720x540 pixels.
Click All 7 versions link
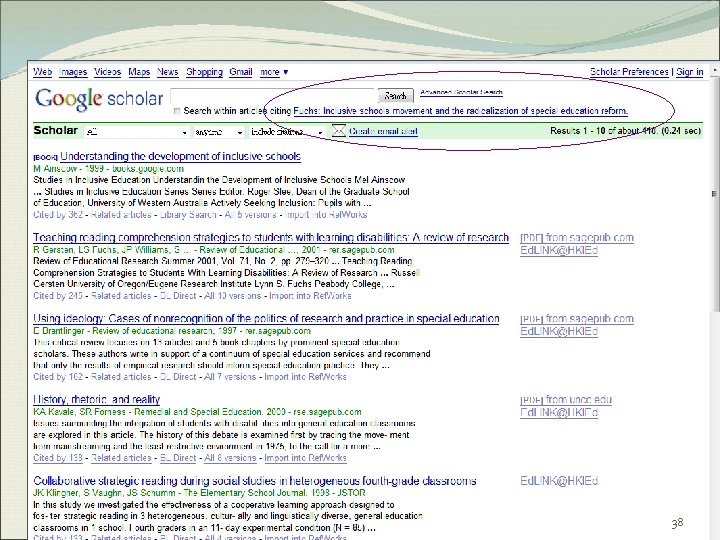pos(231,377)
